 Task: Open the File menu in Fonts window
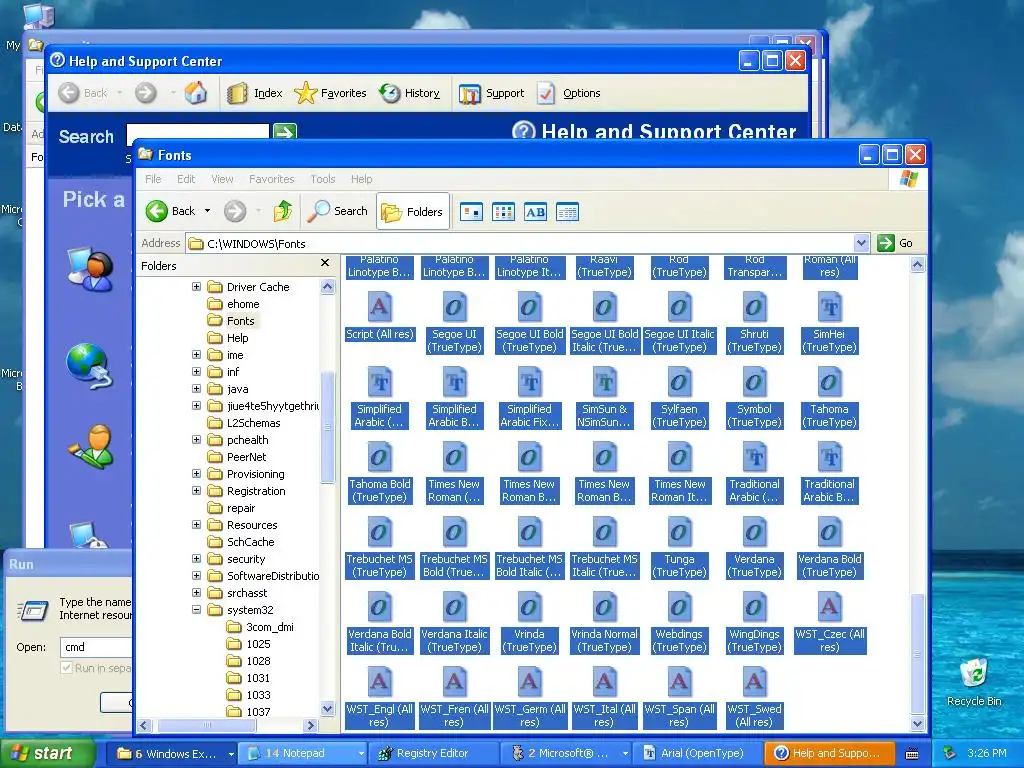tap(153, 179)
